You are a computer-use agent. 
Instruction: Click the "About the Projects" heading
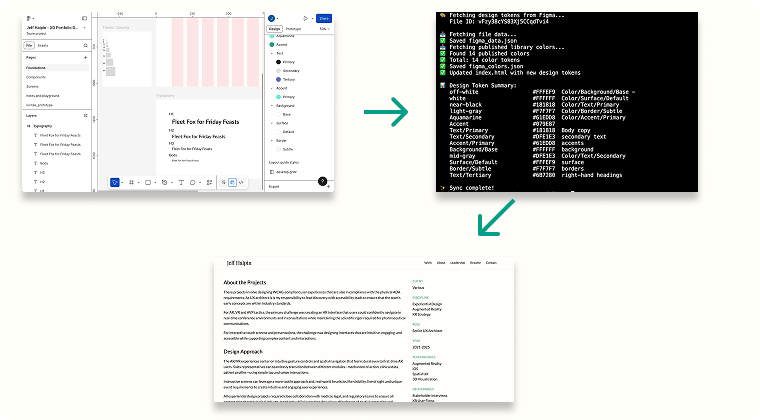click(x=245, y=282)
